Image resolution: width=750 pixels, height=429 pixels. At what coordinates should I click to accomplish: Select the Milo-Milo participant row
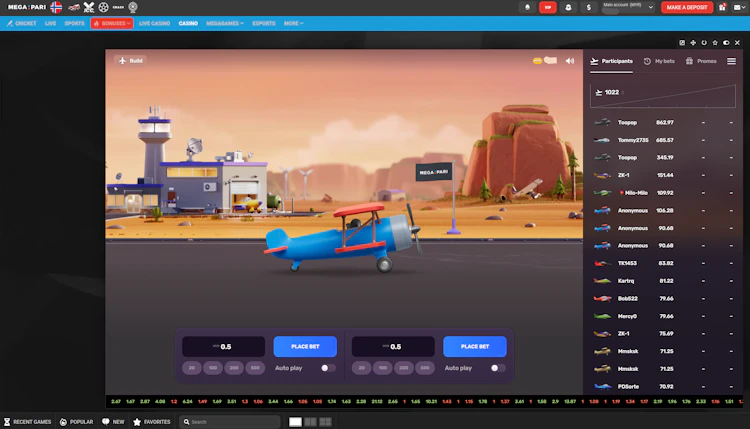tap(663, 193)
